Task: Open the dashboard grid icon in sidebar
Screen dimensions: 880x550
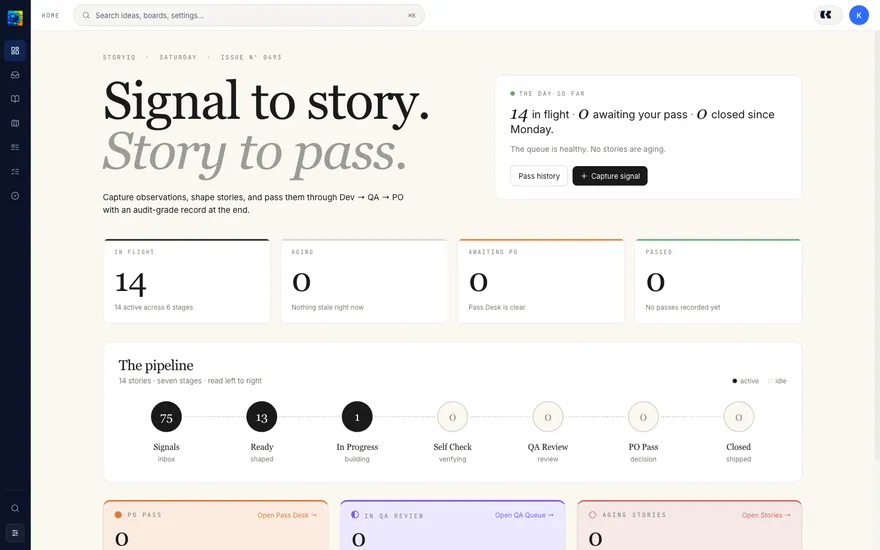Action: point(15,51)
